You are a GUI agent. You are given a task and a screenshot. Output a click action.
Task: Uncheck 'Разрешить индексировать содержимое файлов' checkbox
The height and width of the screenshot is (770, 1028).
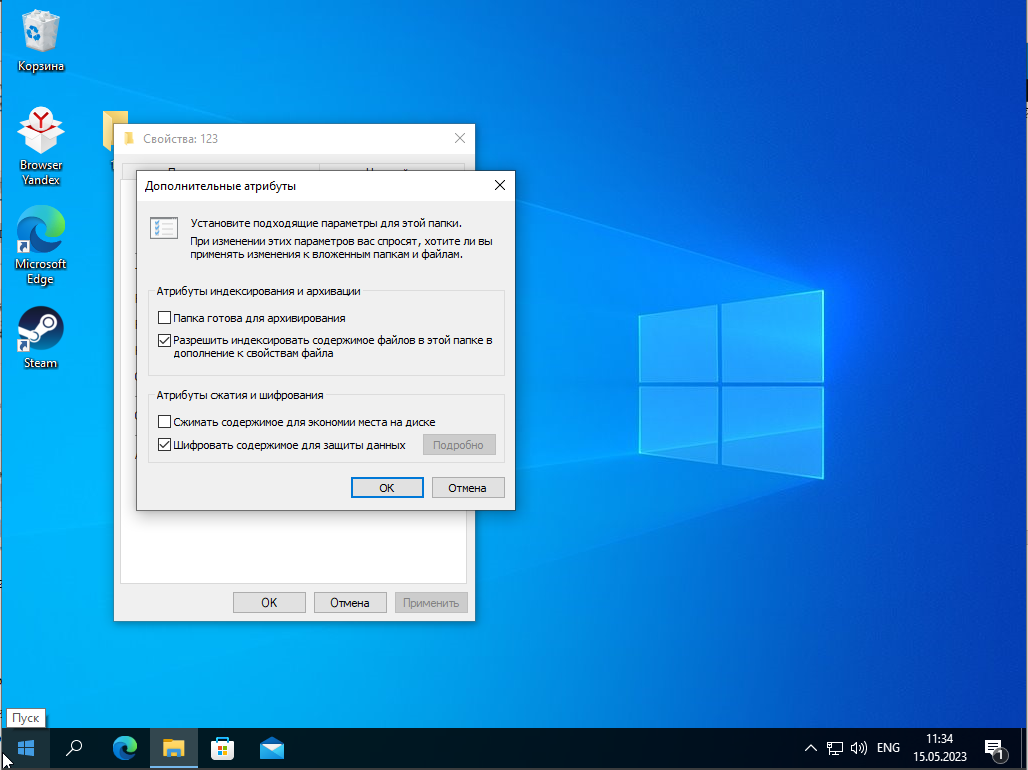pos(165,340)
